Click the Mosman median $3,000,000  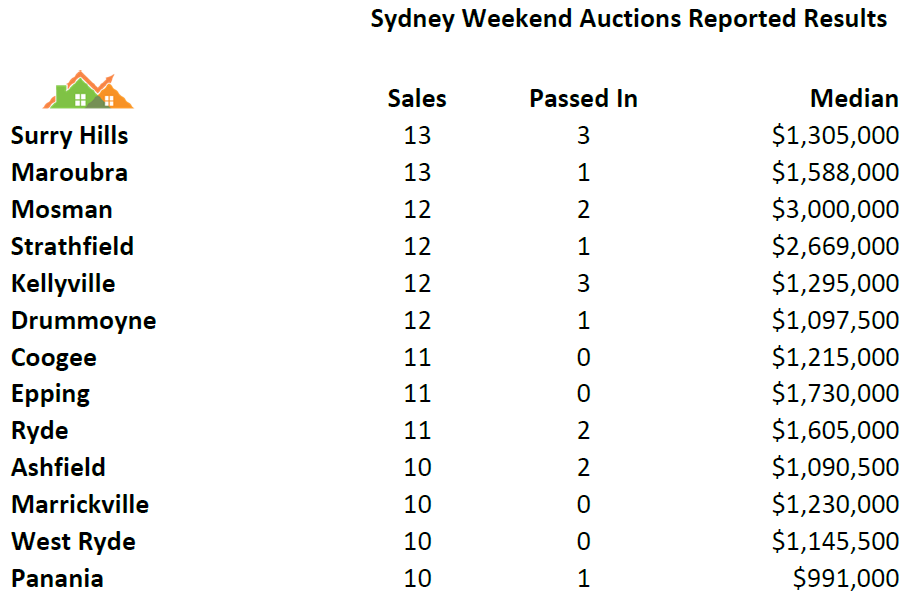(x=835, y=209)
